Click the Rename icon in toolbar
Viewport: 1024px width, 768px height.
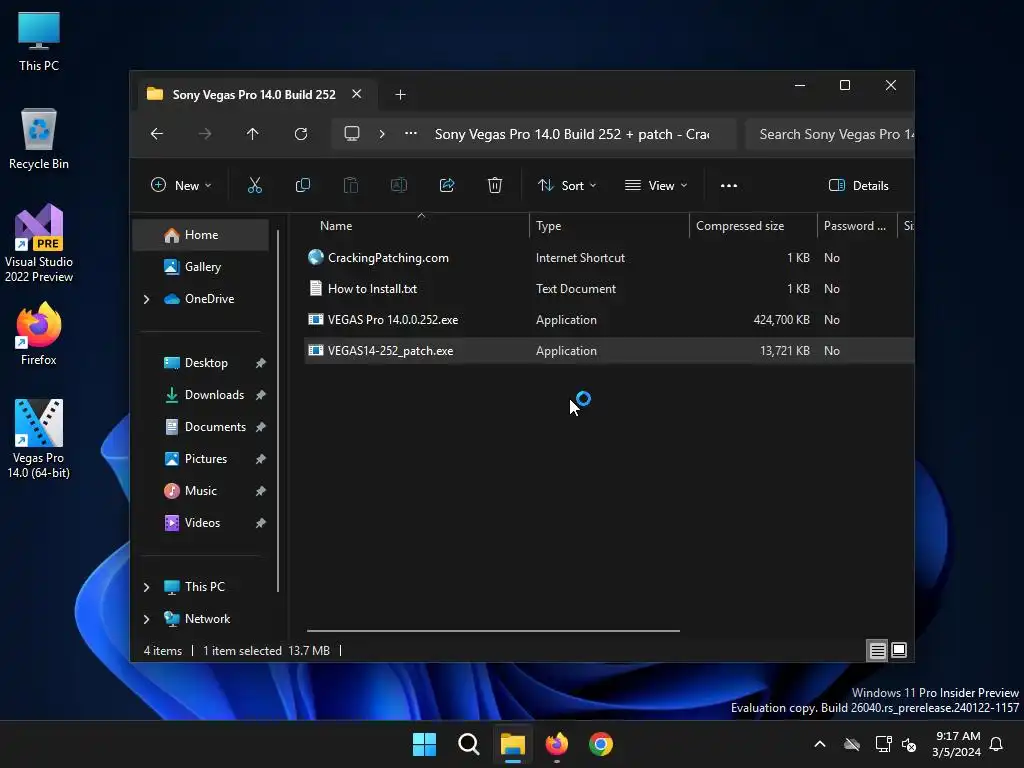point(398,185)
